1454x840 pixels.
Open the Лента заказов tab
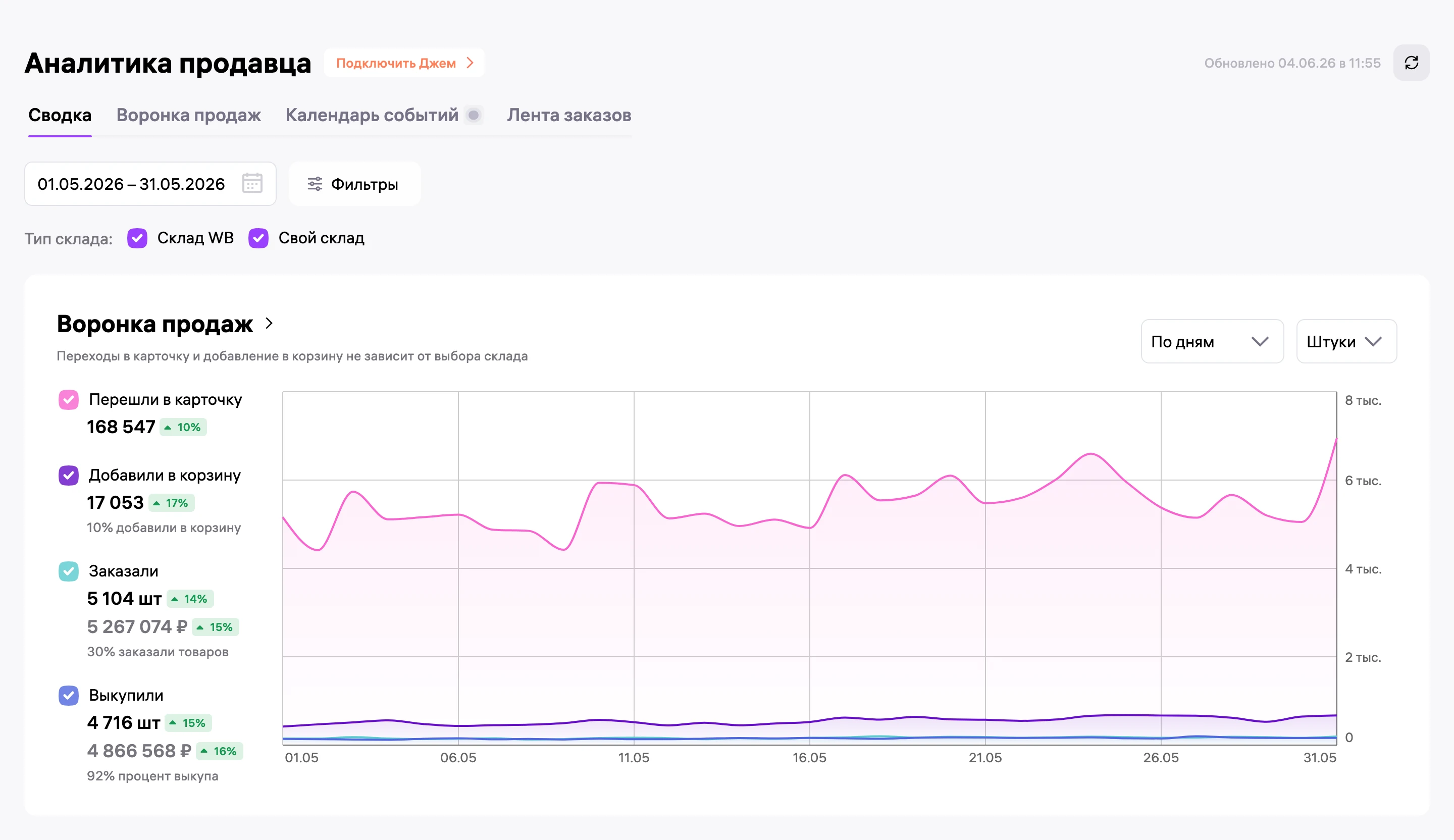(569, 115)
